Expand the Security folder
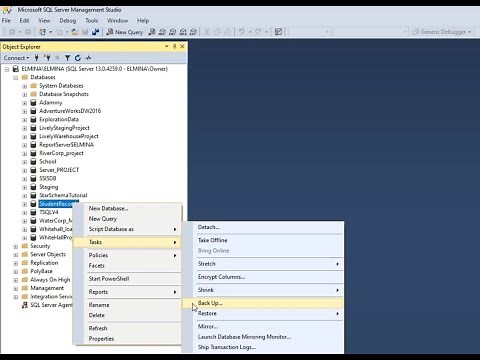The height and width of the screenshot is (360, 480). click(16, 246)
